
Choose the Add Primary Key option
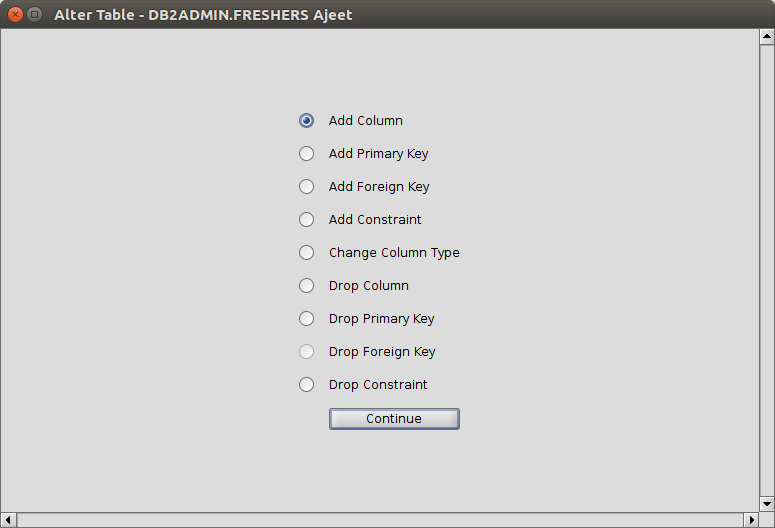307,153
